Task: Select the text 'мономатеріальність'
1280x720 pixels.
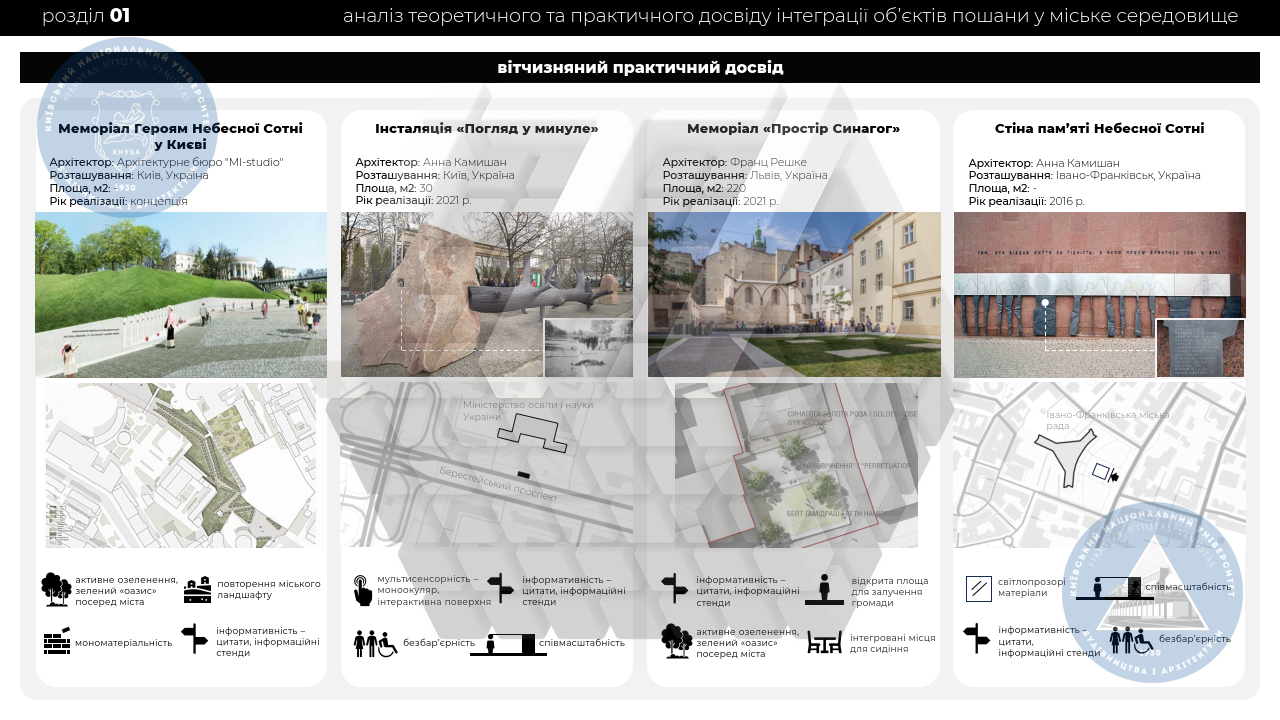Action: [124, 643]
